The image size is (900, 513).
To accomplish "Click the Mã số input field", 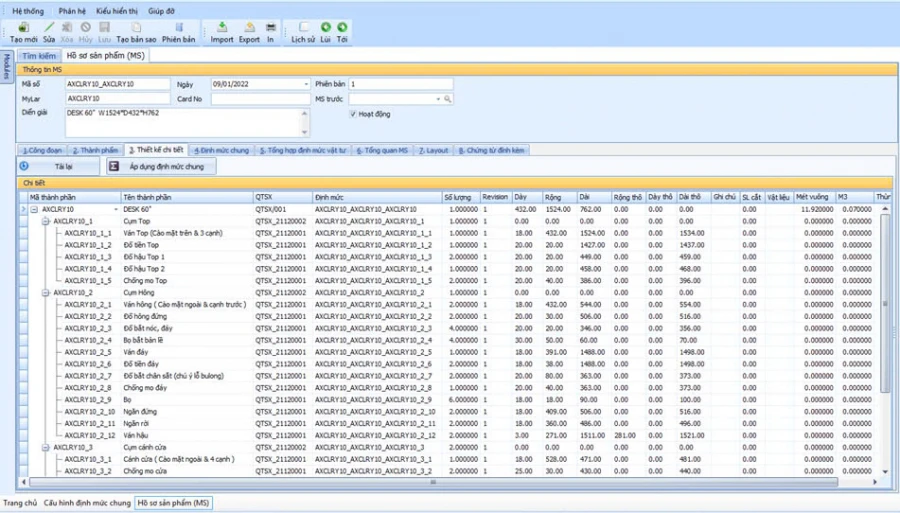I will pos(118,84).
